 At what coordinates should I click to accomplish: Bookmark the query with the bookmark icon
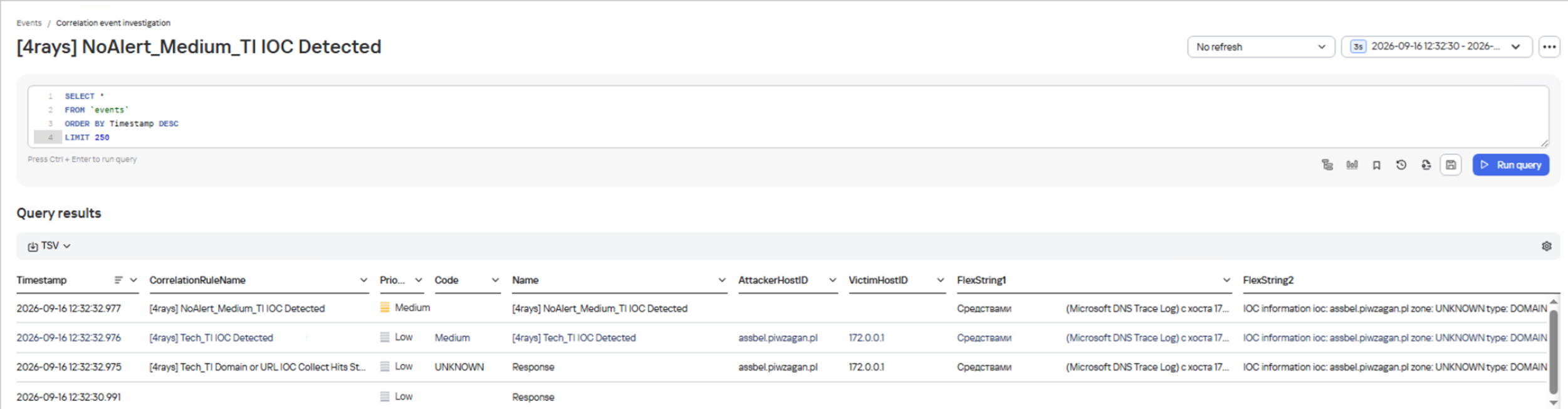coord(1376,165)
